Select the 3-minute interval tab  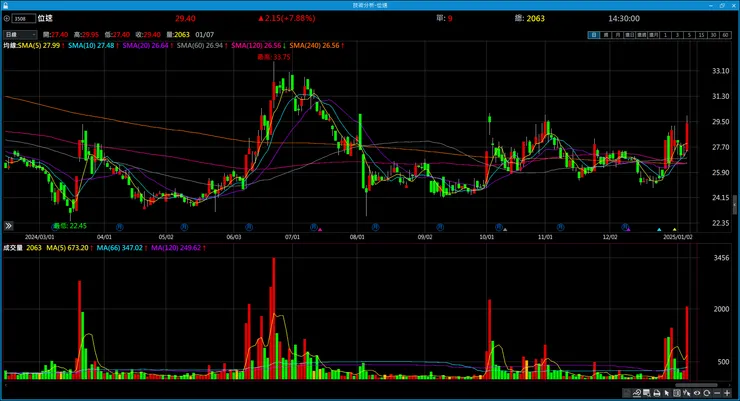677,35
